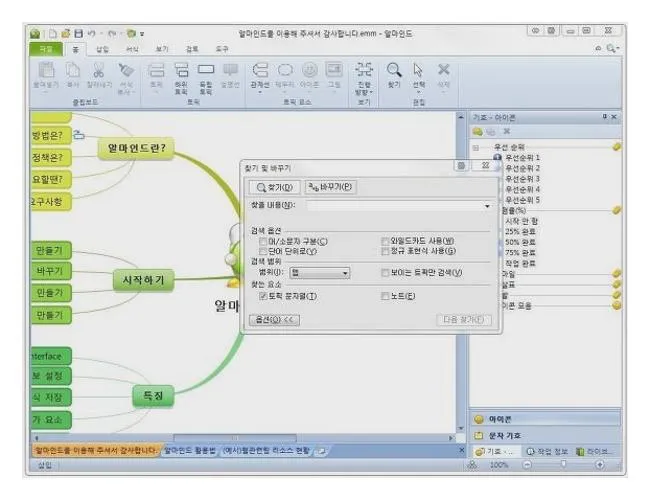Toggle the 대/소문자 구분(C) checkbox
650x500 pixels.
(x=262, y=241)
